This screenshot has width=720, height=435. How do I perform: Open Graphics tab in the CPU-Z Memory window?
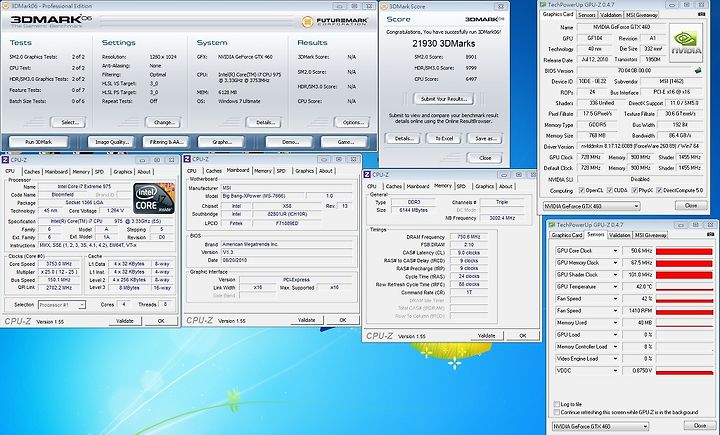point(484,186)
